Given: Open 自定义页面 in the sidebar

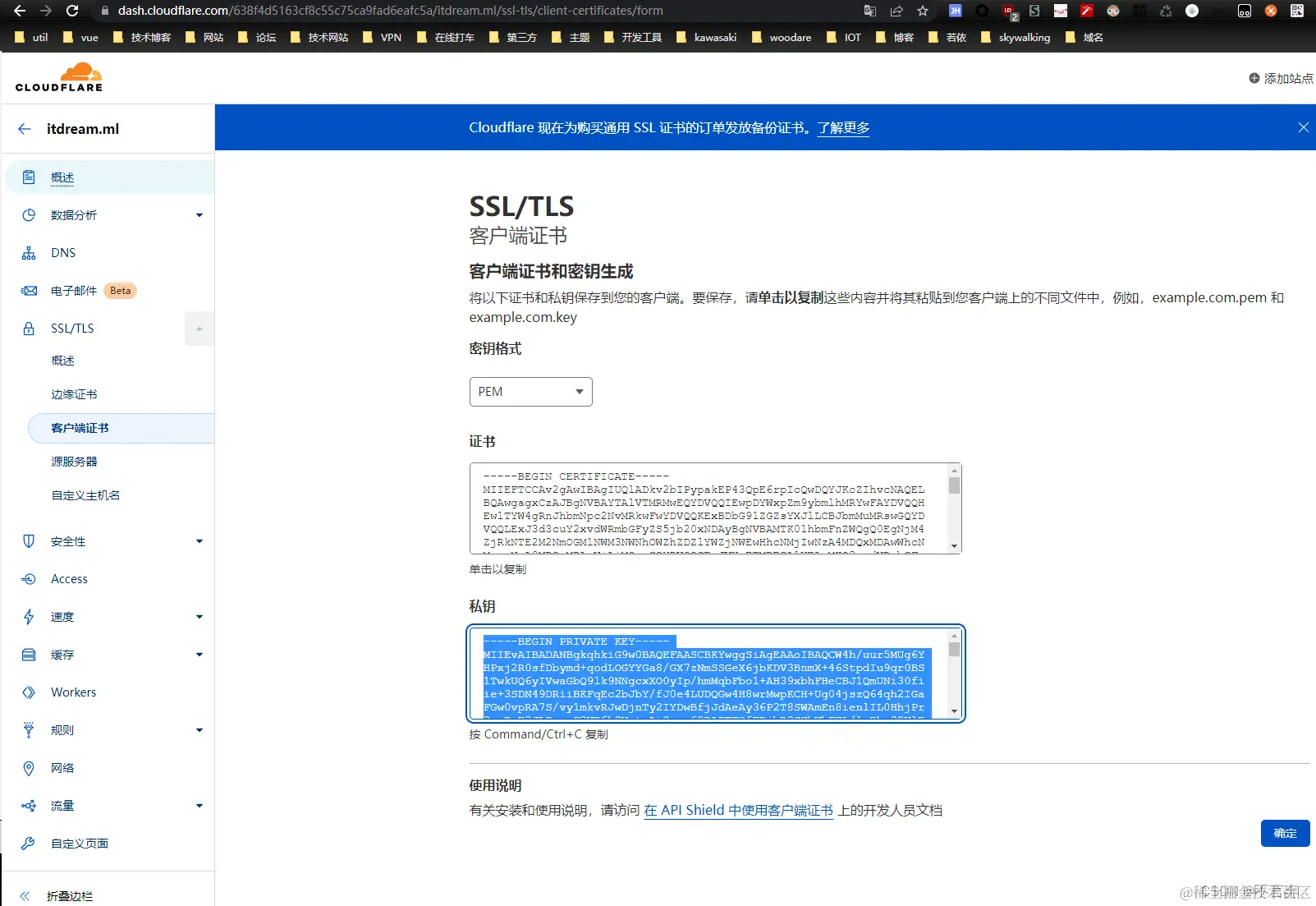Looking at the screenshot, I should 78,843.
